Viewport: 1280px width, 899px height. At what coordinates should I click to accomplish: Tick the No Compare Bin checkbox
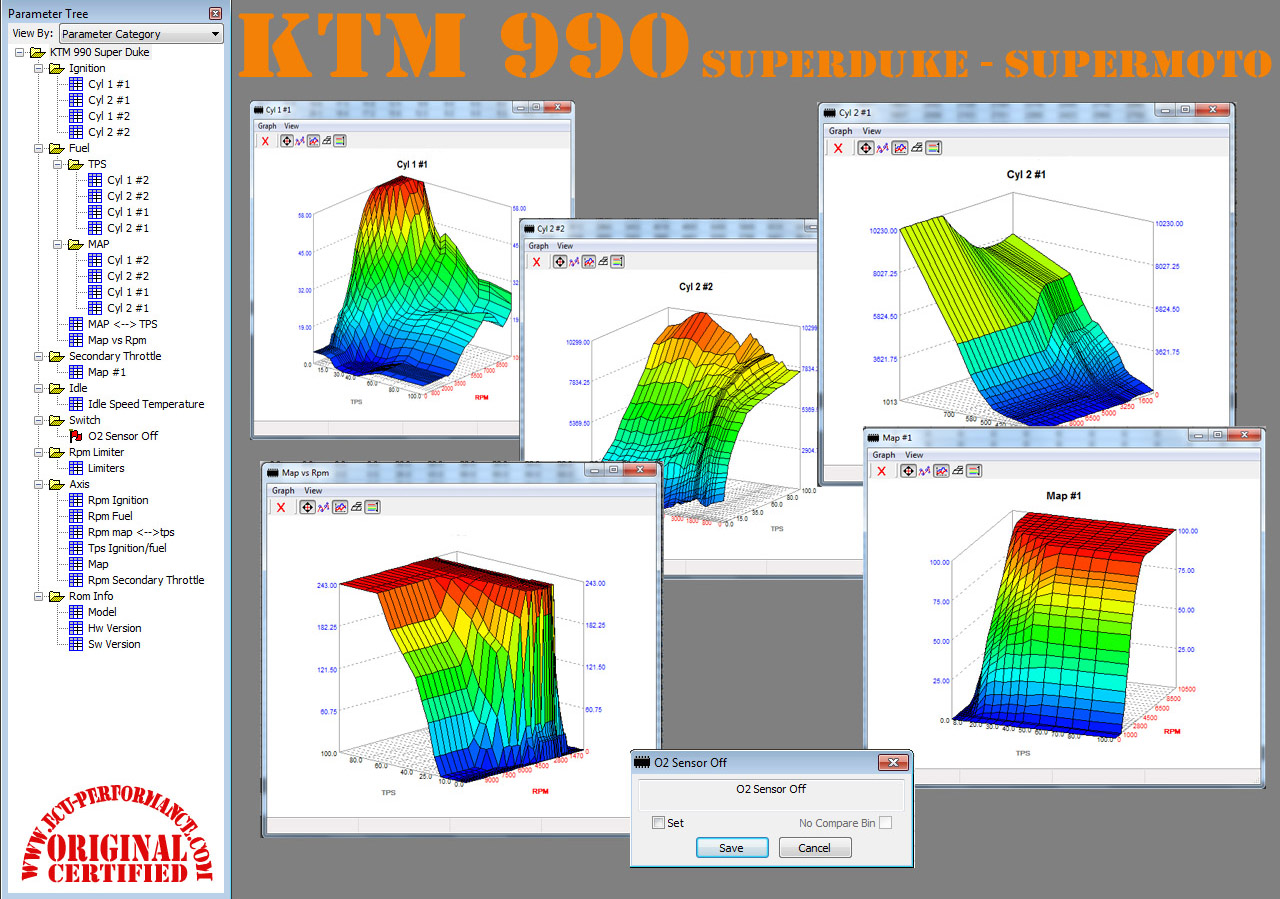tap(885, 823)
